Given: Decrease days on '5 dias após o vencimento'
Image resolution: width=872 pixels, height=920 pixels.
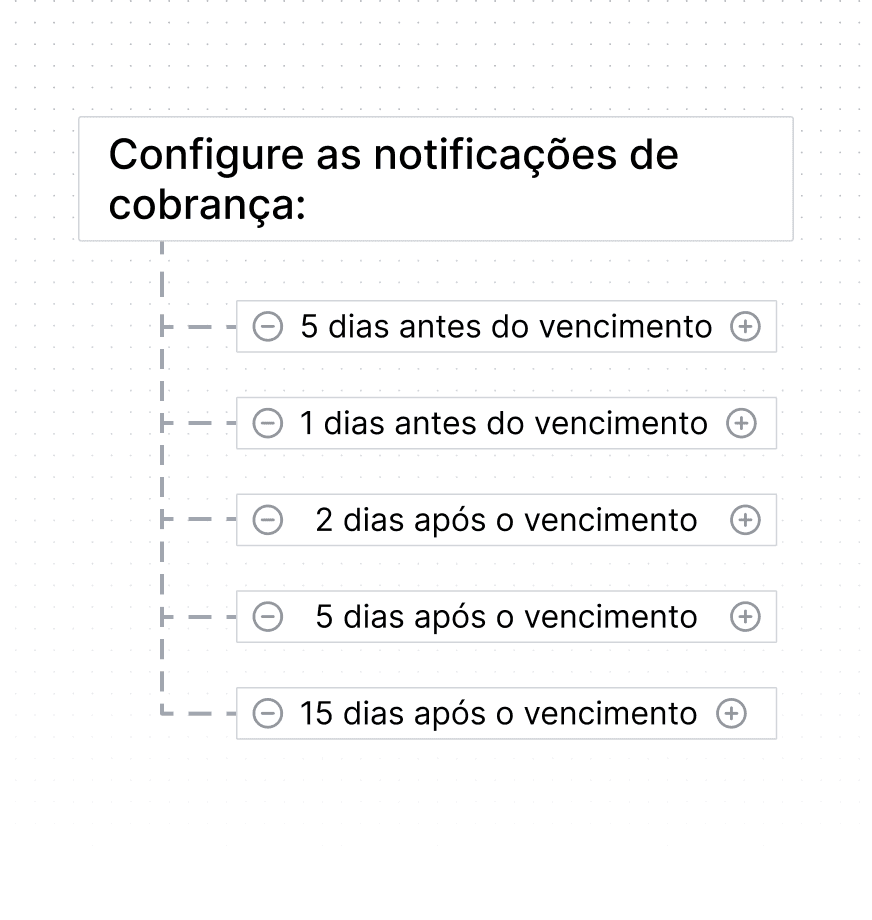Looking at the screenshot, I should point(268,617).
